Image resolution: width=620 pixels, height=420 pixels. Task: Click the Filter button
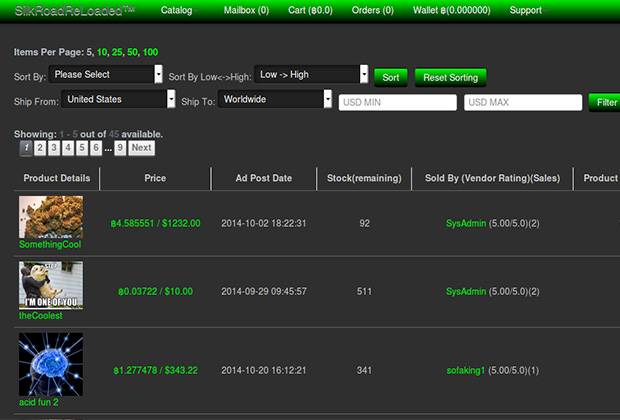(x=606, y=102)
